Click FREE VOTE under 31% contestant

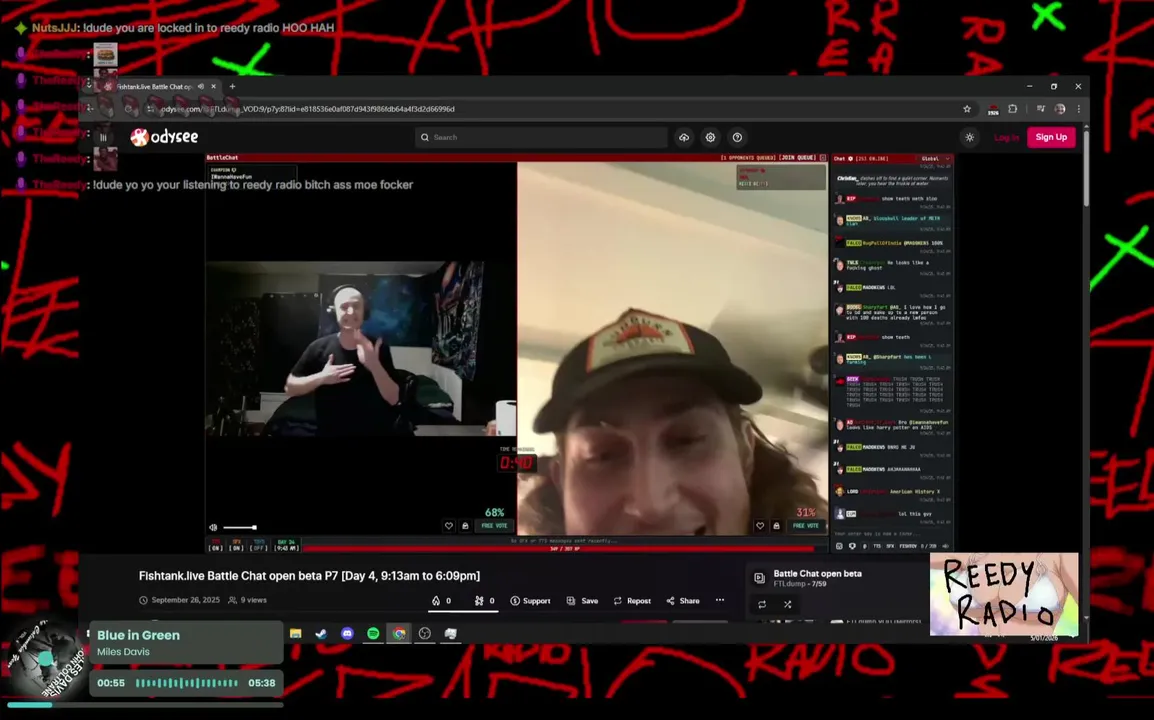(x=806, y=526)
